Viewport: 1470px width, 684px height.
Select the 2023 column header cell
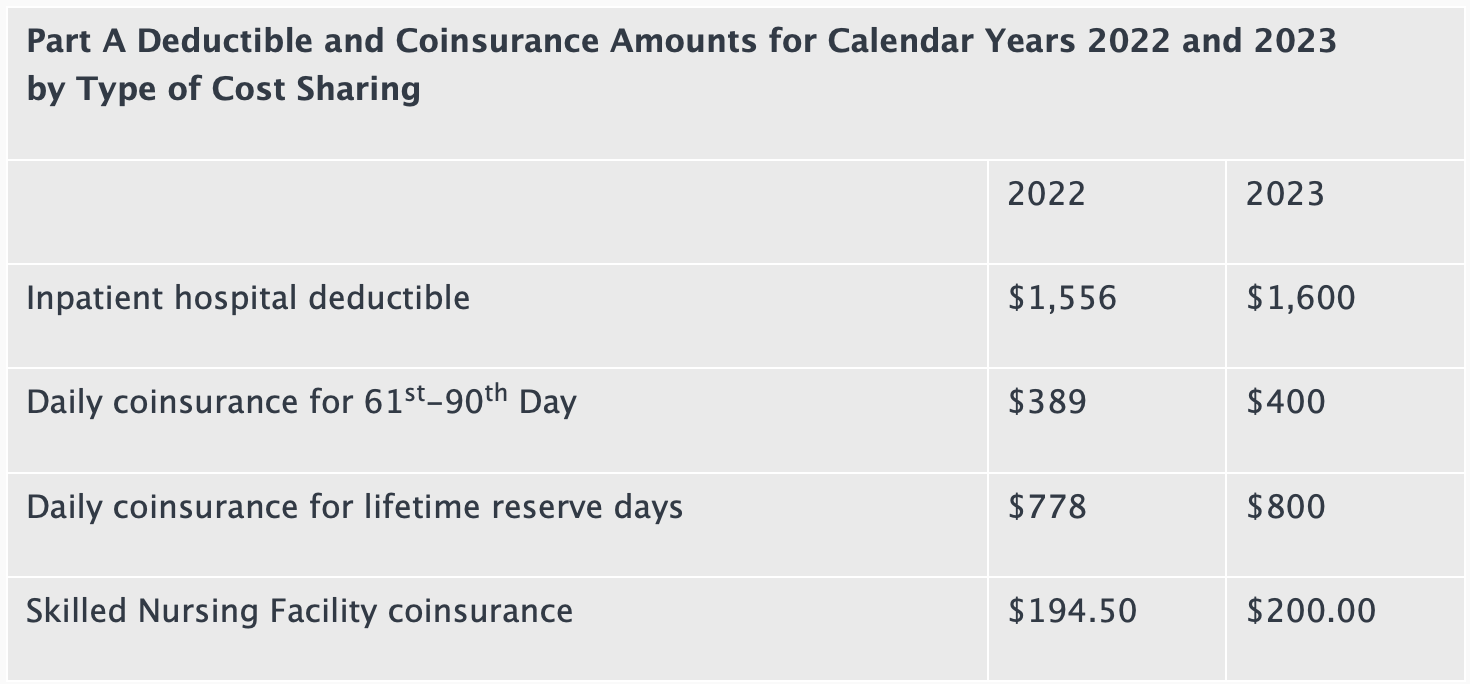pos(1285,193)
